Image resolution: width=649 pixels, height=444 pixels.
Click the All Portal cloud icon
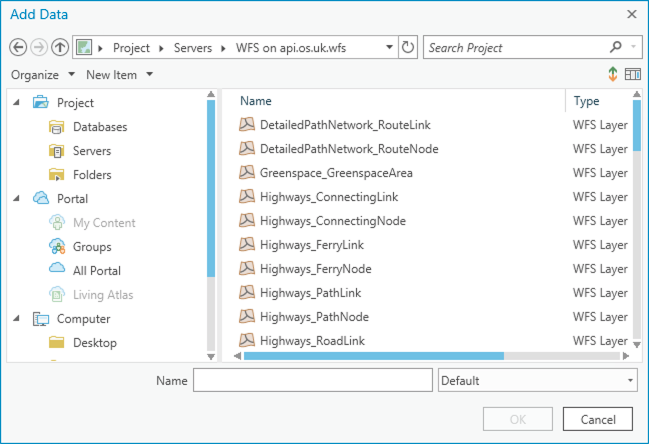click(x=57, y=268)
